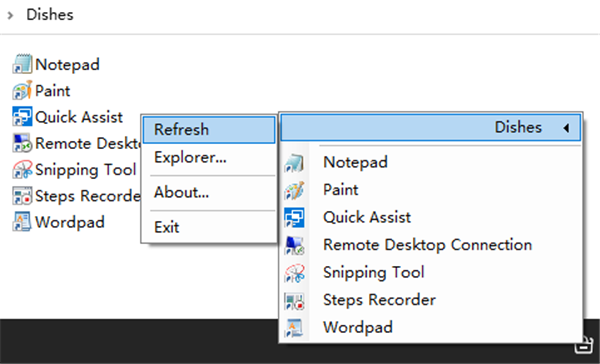Click the Notepad shortcut icon in folder list
This screenshot has height=364, width=600.
[x=22, y=64]
